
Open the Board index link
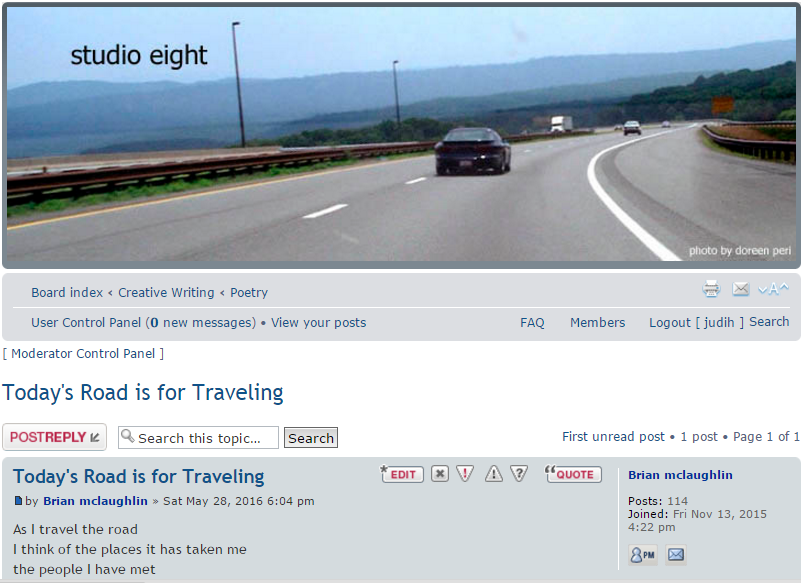click(67, 293)
